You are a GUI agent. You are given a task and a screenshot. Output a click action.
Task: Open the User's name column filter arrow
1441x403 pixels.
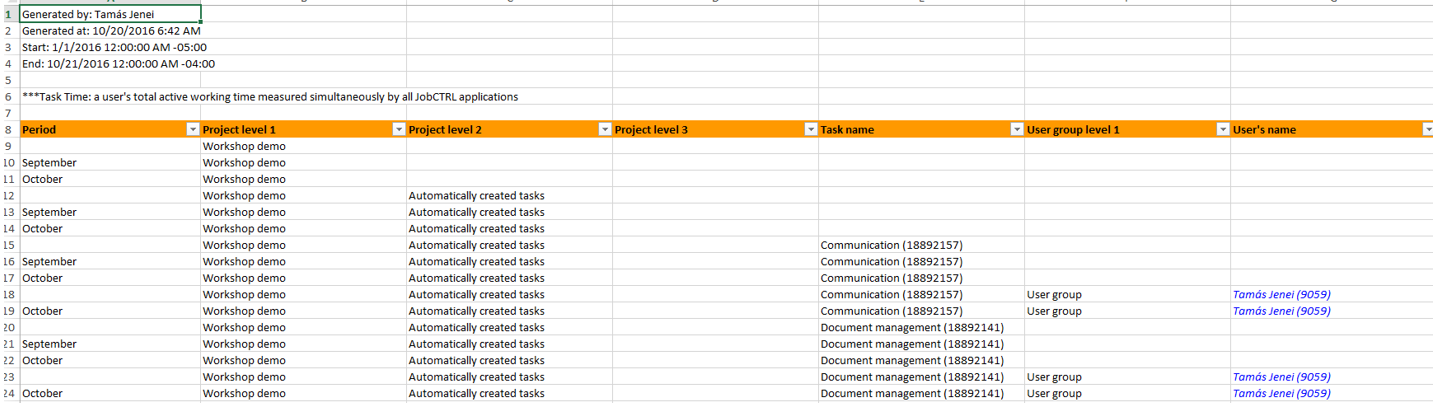tap(1428, 130)
